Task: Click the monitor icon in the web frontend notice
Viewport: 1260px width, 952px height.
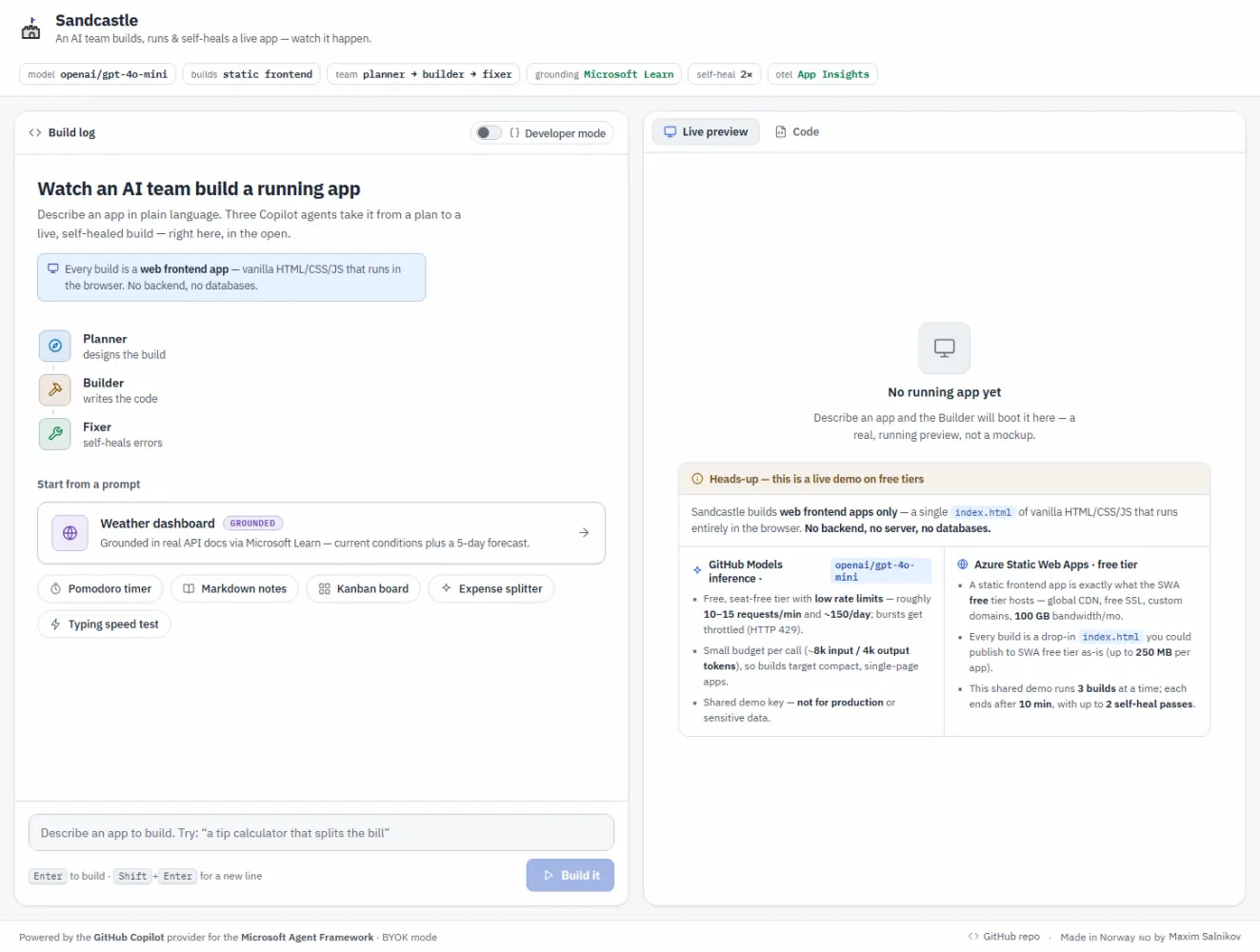Action: [x=53, y=268]
